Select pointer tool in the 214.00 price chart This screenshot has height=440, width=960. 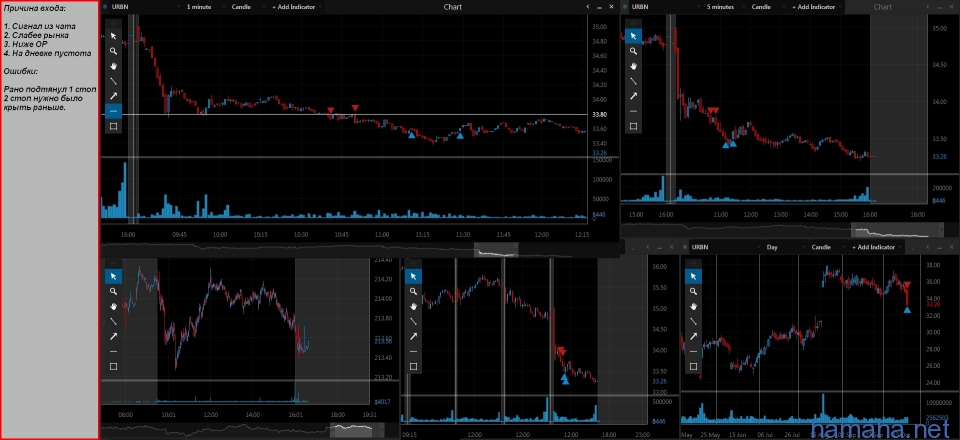coord(113,277)
